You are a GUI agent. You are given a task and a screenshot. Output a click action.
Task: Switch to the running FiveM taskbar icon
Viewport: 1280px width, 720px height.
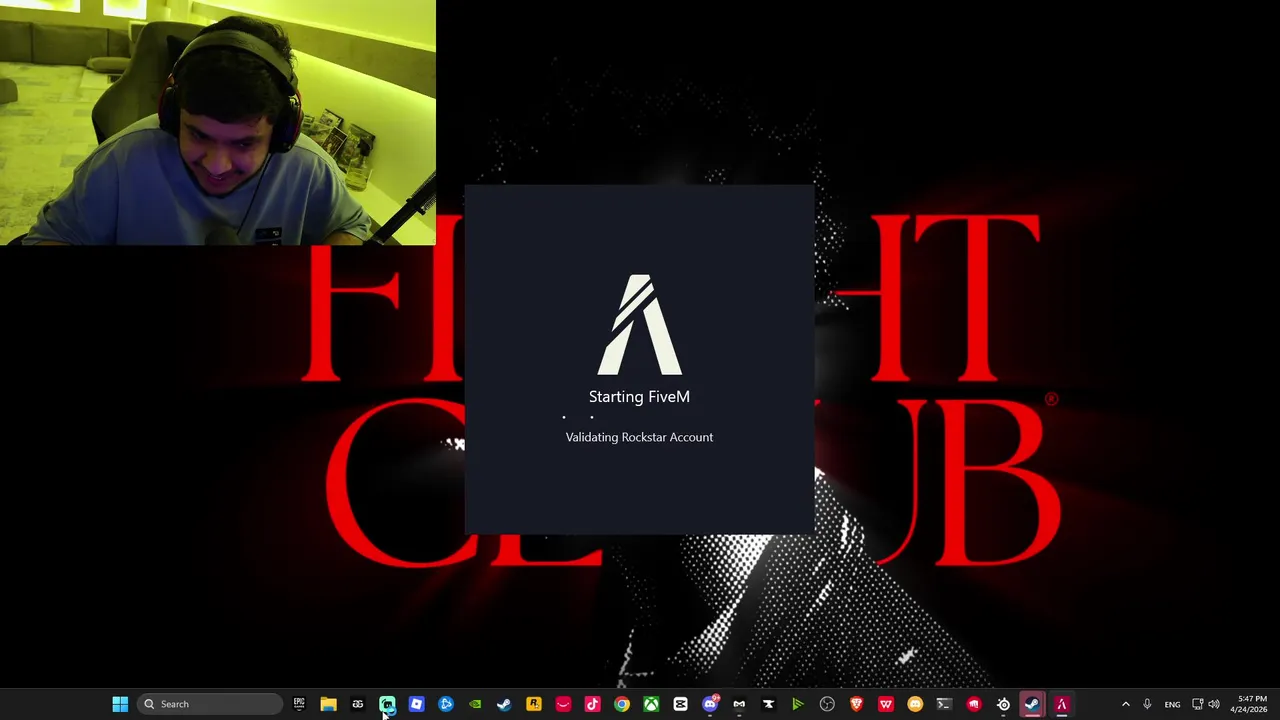coord(1062,704)
